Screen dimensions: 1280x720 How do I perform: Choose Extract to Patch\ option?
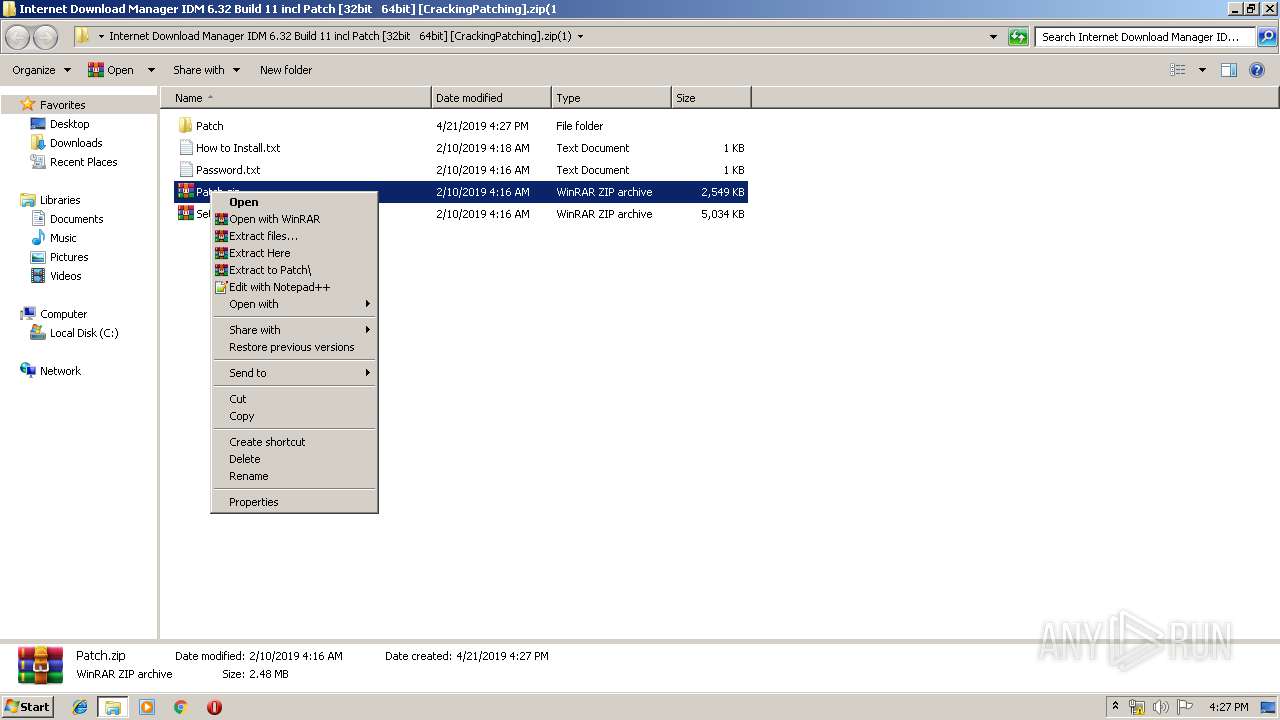(295, 270)
